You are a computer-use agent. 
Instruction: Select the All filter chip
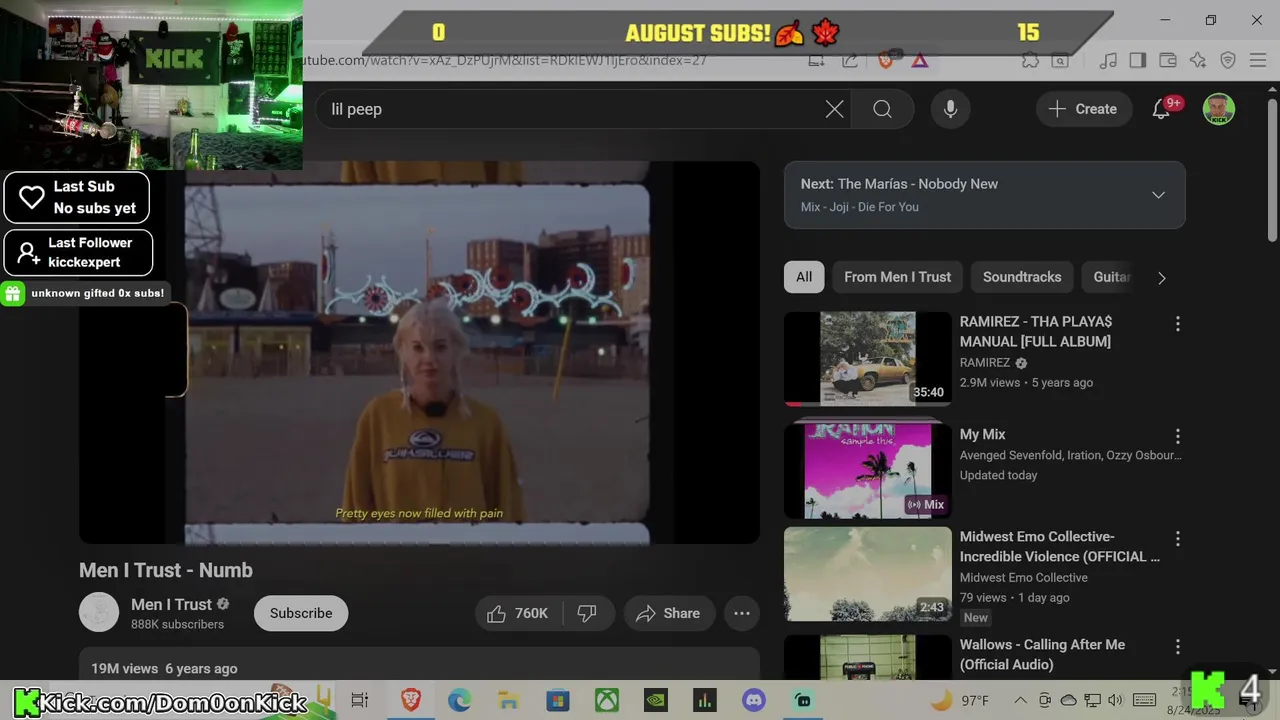[x=804, y=277]
